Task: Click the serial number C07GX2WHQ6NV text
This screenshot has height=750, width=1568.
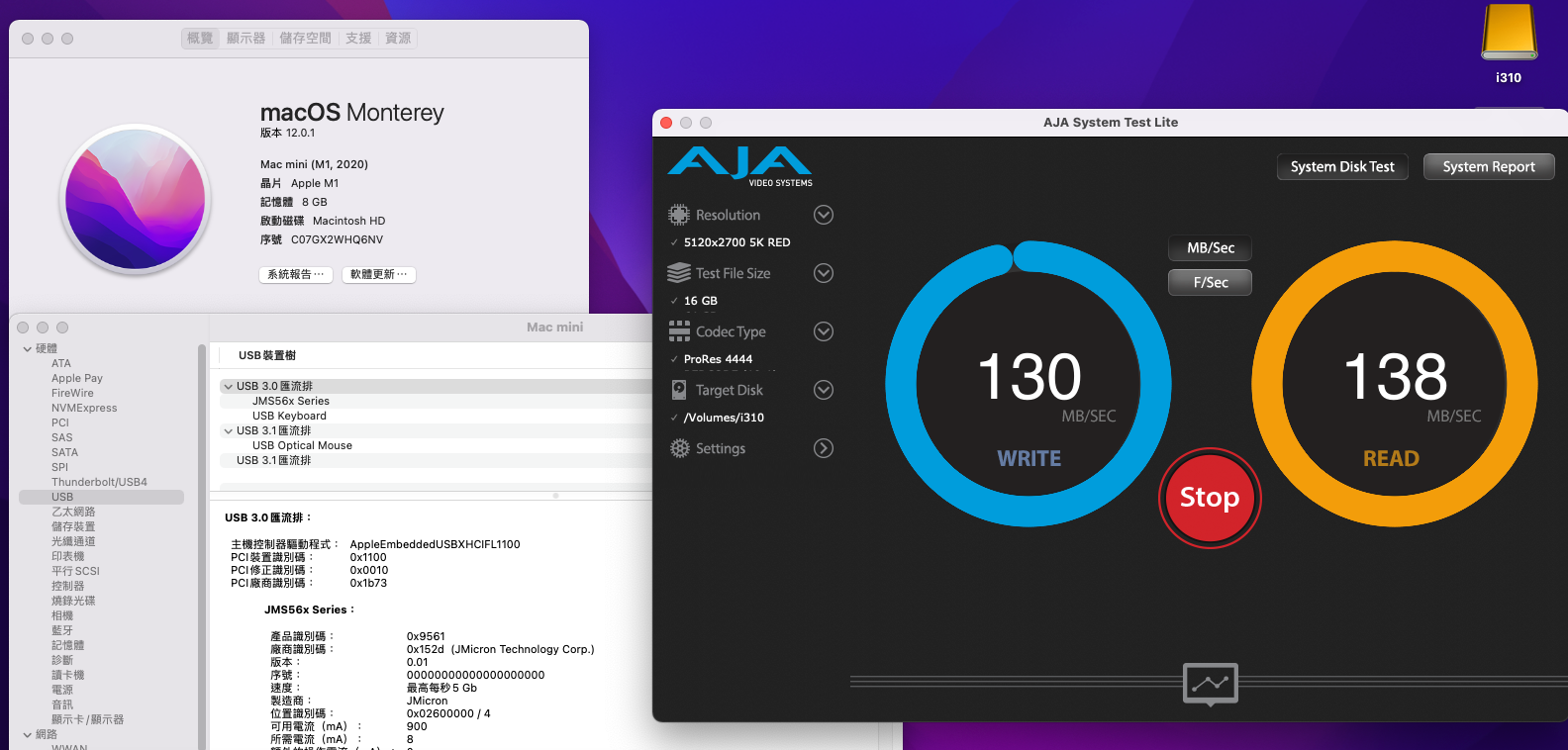Action: [x=337, y=239]
